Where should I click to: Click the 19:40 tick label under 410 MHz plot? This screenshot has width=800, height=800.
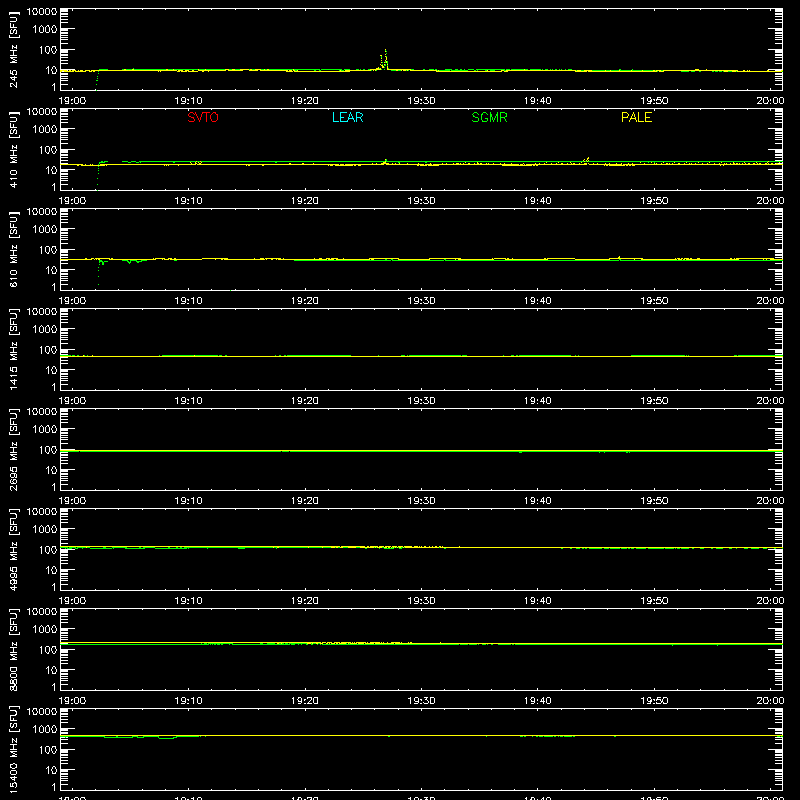(537, 201)
